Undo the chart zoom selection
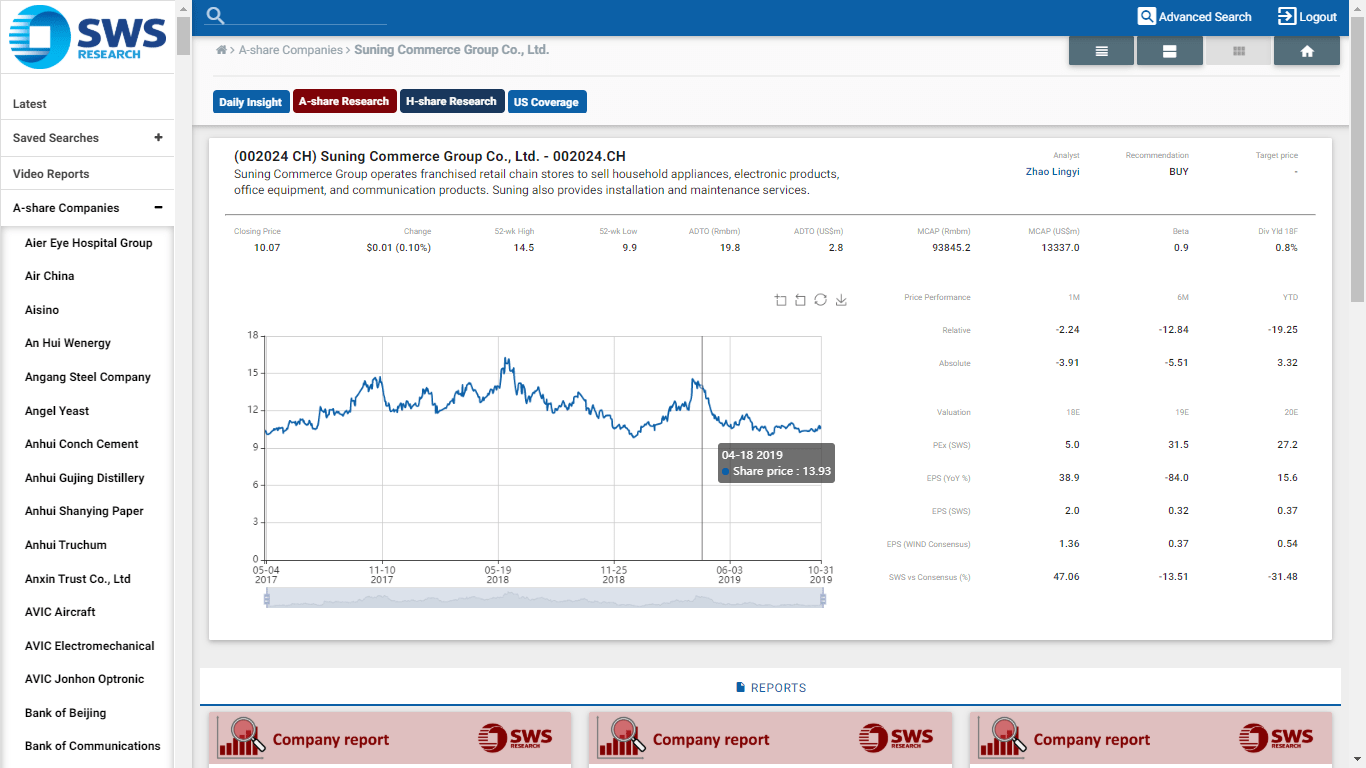This screenshot has height=768, width=1366. coord(800,300)
